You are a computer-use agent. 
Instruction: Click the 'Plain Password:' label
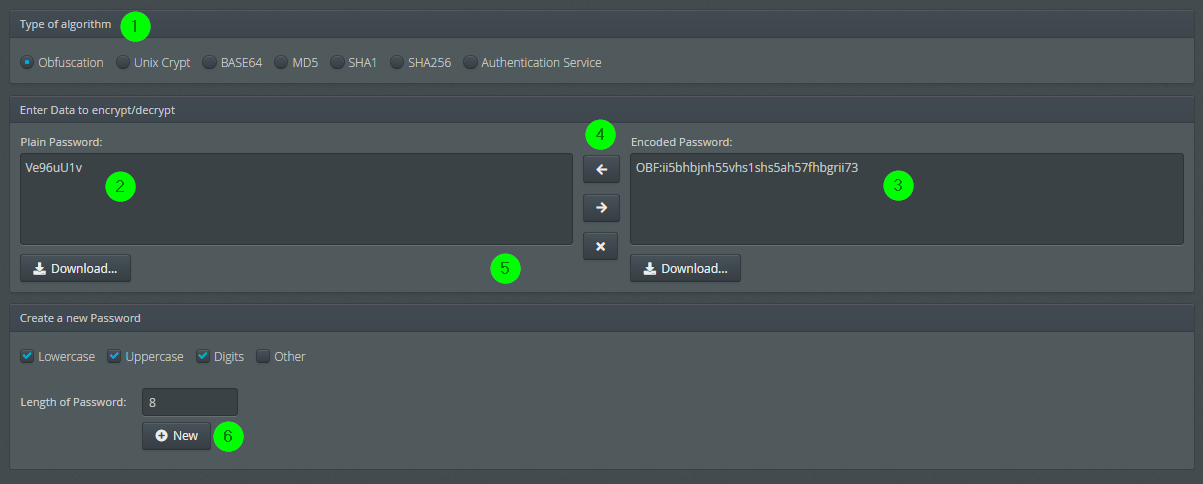tap(62, 142)
